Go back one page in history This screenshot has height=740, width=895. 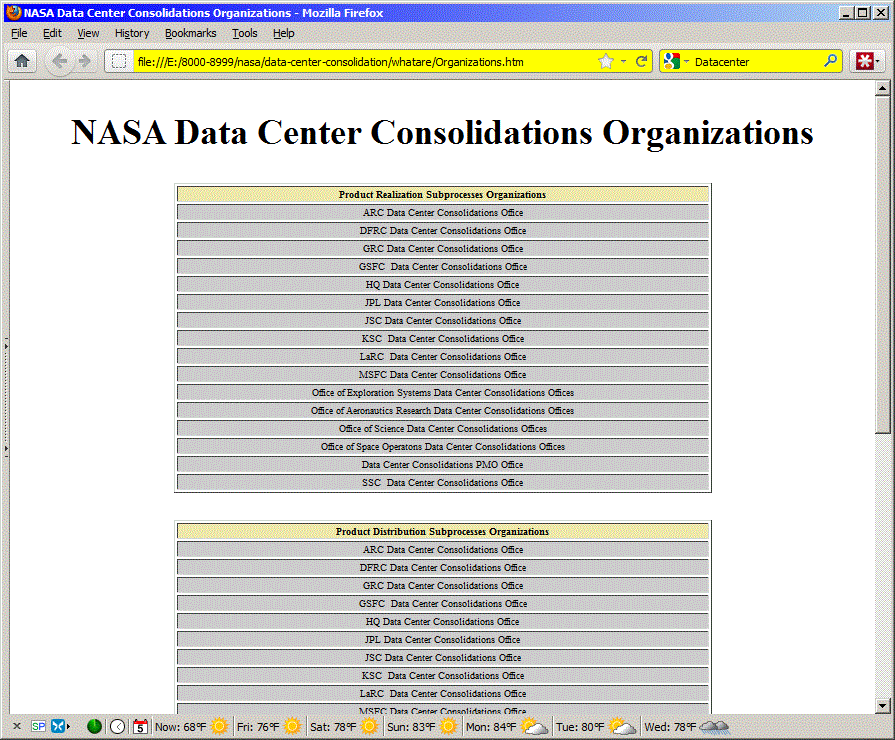click(59, 61)
